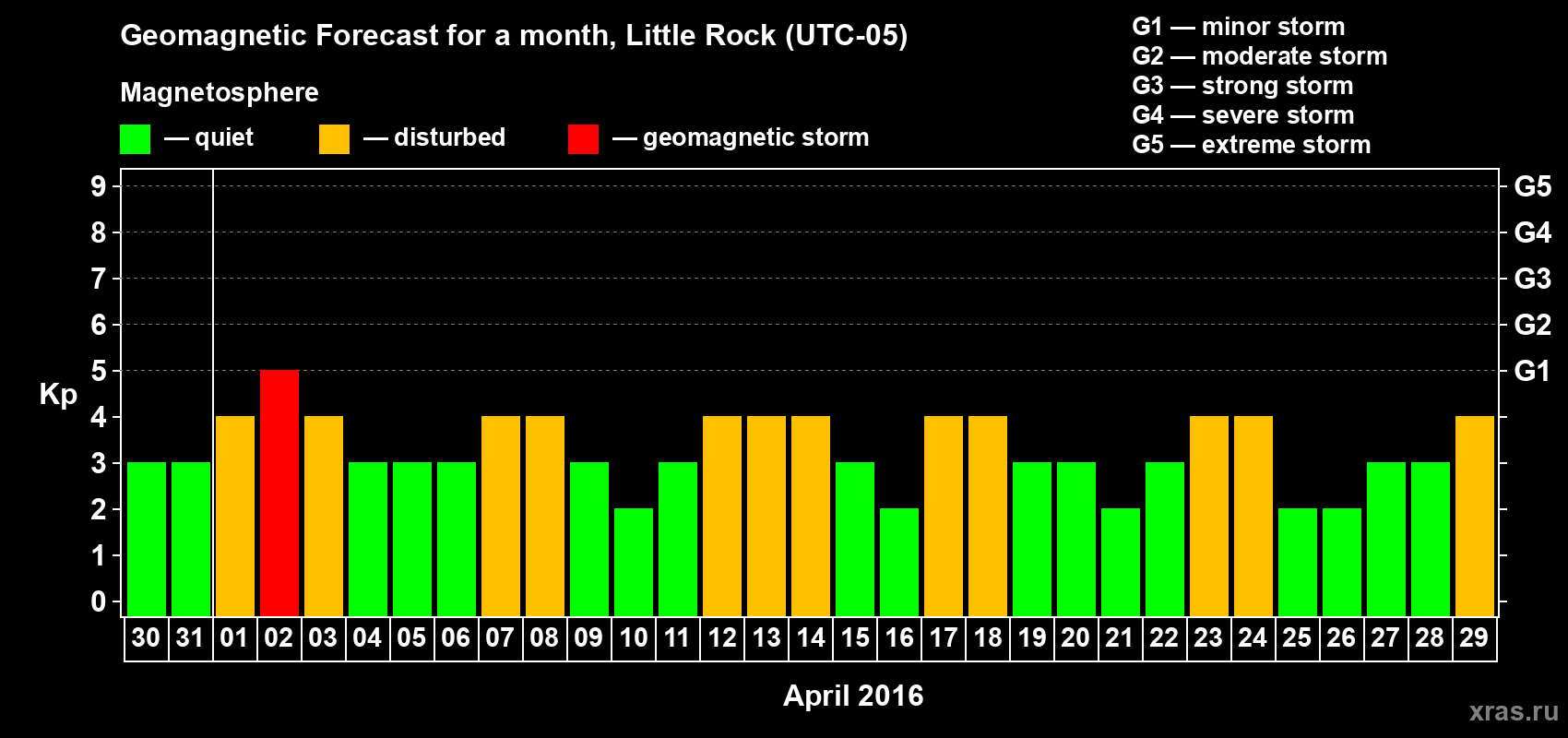This screenshot has width=1568, height=738.
Task: Click date label '30' on the axis
Action: coord(146,637)
